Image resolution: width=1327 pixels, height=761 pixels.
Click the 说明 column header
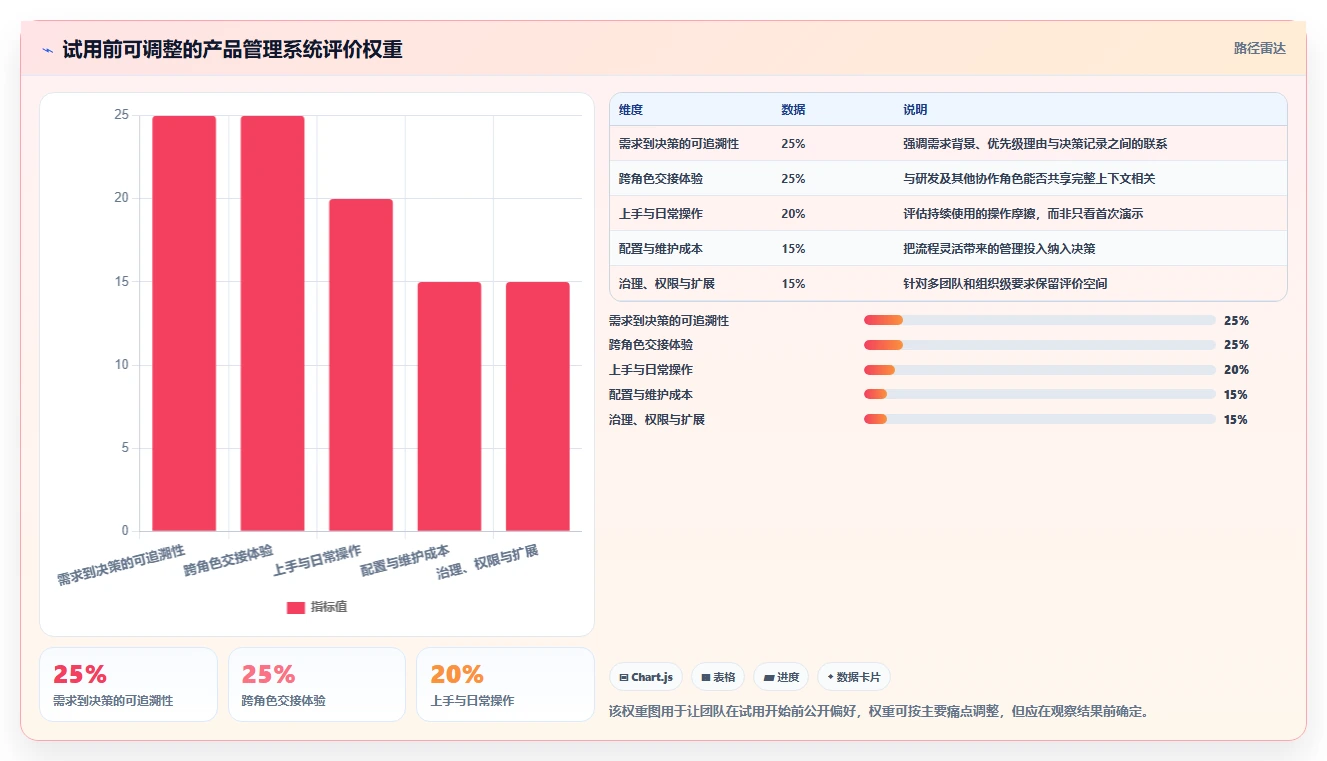click(915, 110)
